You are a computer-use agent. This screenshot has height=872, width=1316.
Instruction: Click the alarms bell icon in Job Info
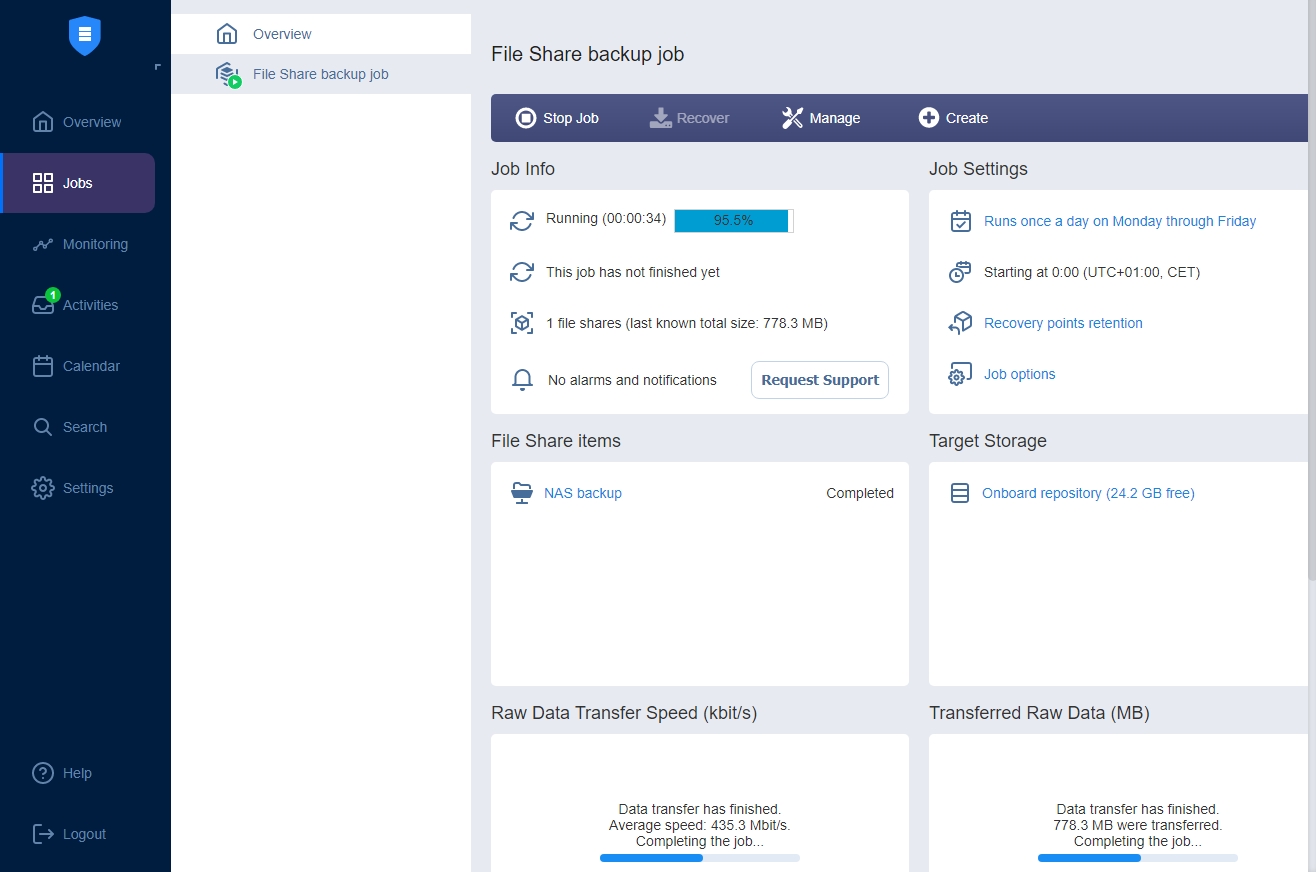coord(521,380)
